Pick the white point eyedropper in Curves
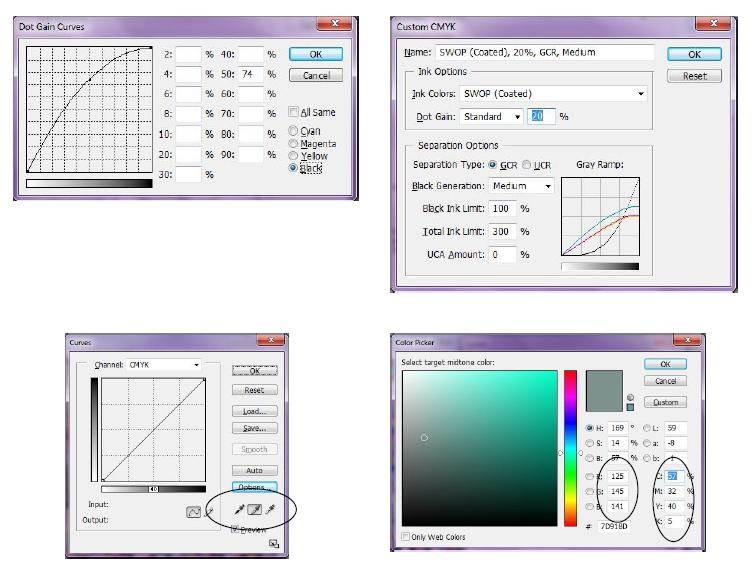The width and height of the screenshot is (753, 577). click(x=270, y=509)
